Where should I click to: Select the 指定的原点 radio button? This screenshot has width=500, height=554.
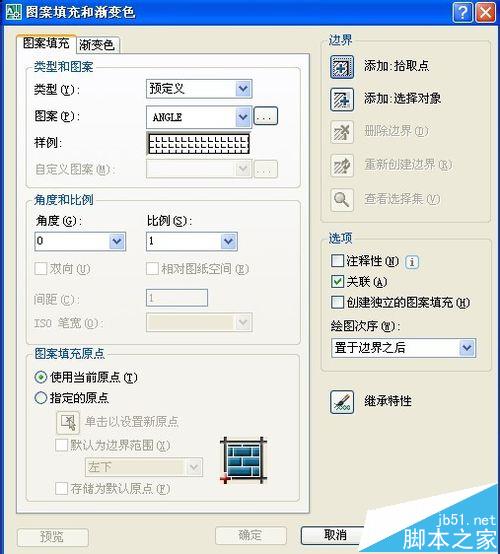(x=41, y=398)
